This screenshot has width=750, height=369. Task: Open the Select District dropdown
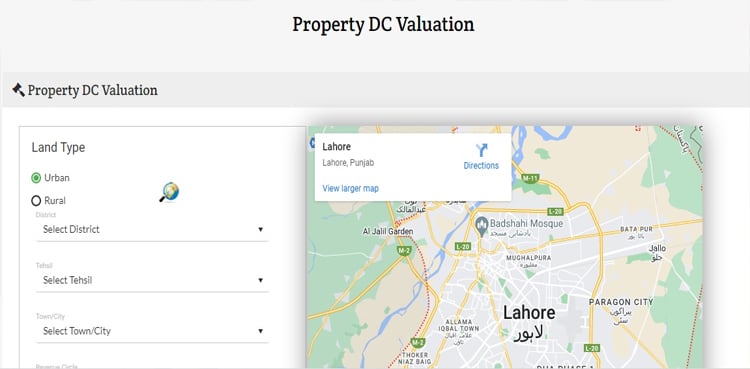(x=152, y=229)
